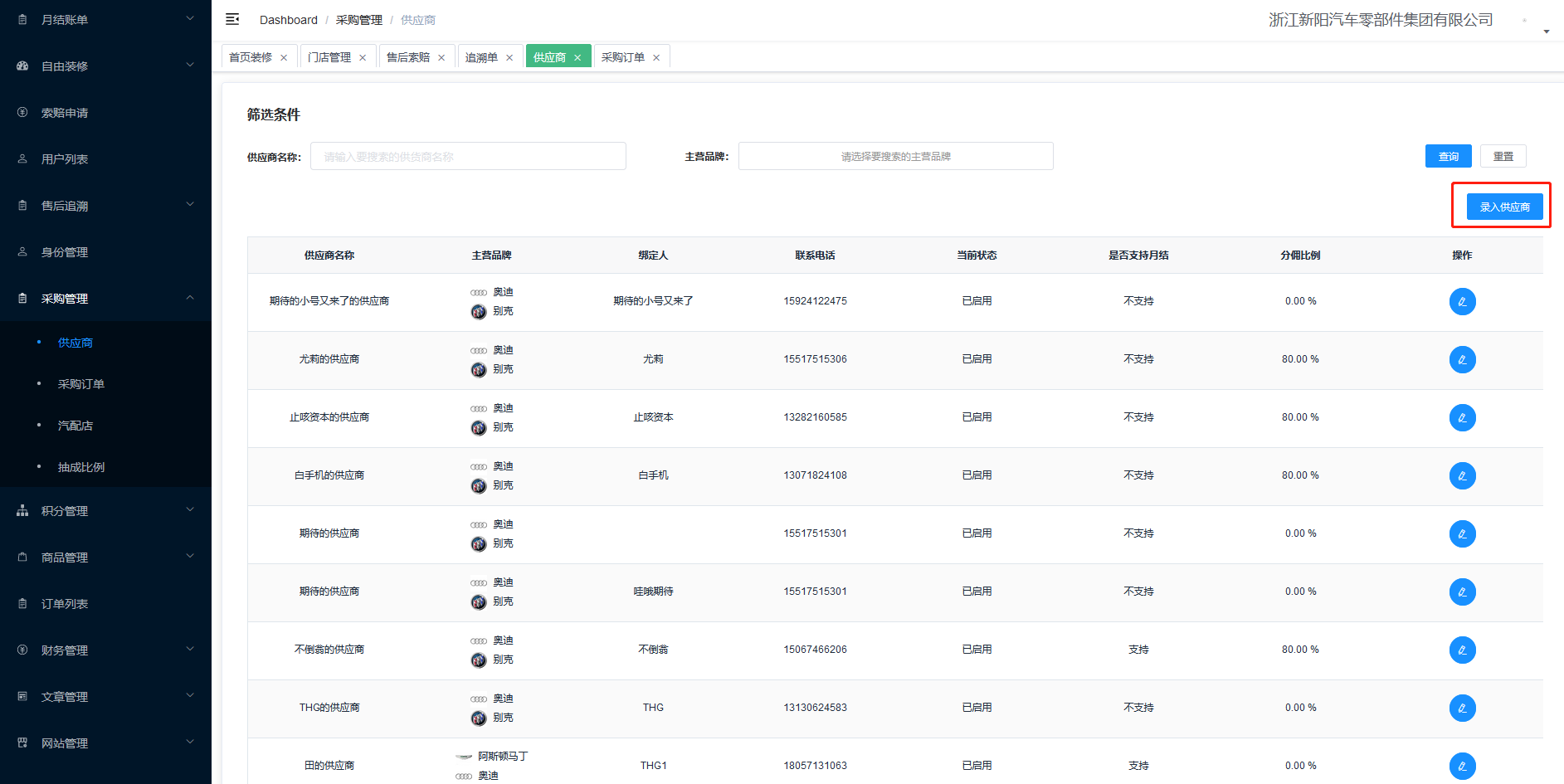Close the 售后索赔 tab

(x=441, y=57)
